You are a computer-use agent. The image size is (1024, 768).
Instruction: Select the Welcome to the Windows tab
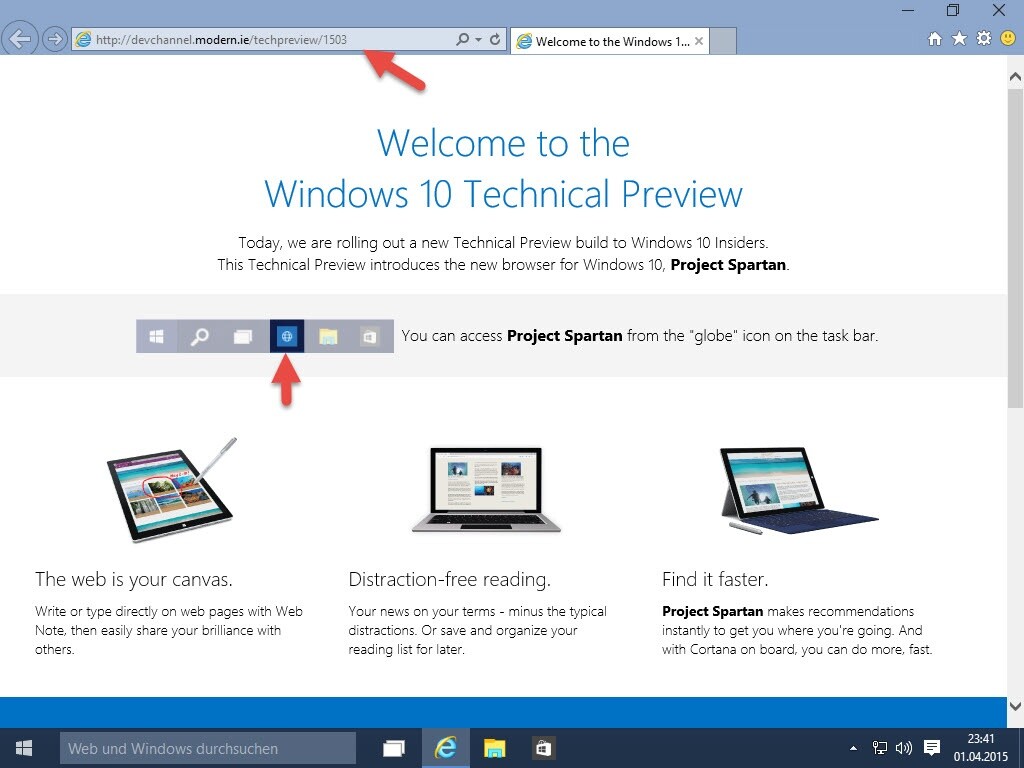[x=605, y=42]
